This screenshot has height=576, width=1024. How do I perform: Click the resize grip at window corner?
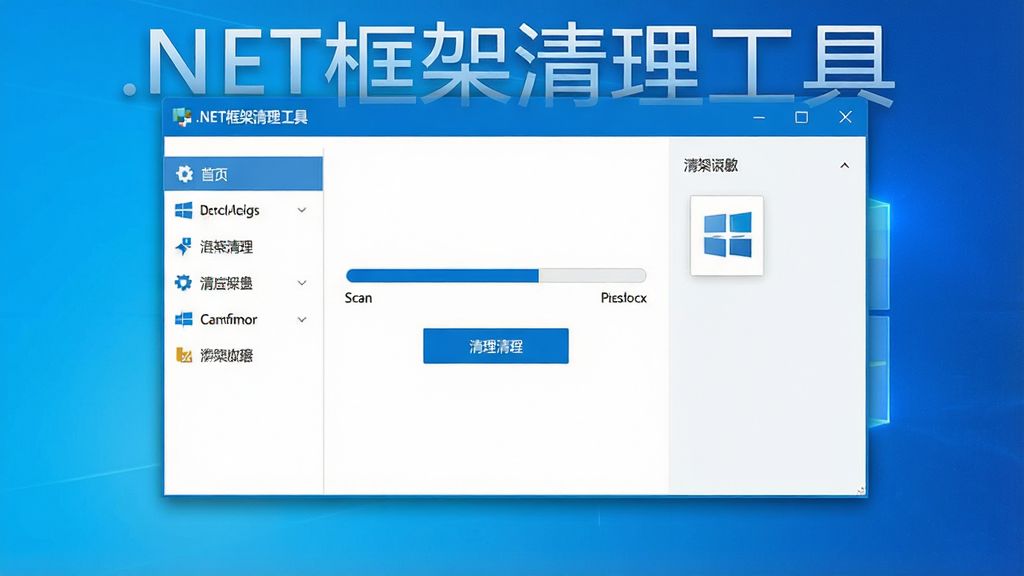[860, 490]
